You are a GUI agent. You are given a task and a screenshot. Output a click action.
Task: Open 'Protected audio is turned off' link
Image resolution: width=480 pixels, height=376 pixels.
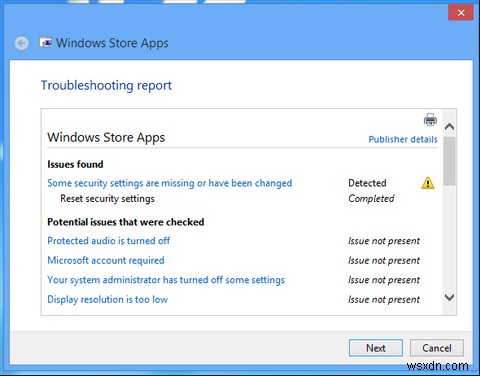pos(109,241)
